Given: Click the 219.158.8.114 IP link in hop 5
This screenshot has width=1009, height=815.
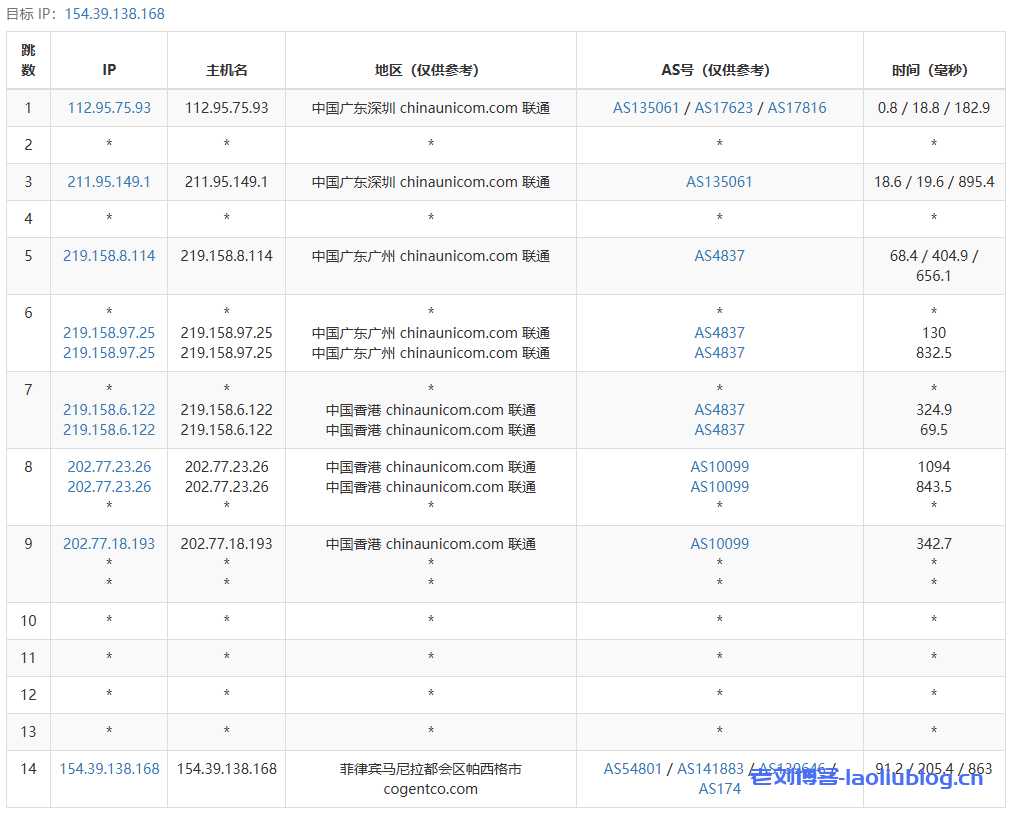Looking at the screenshot, I should 109,256.
